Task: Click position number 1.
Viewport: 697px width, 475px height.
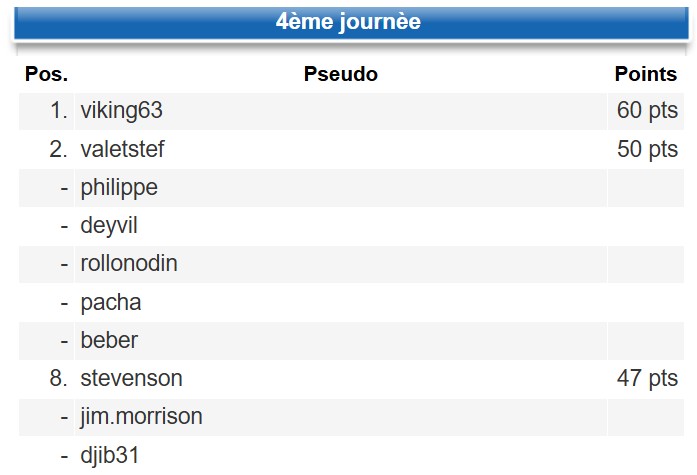Action: pos(59,110)
